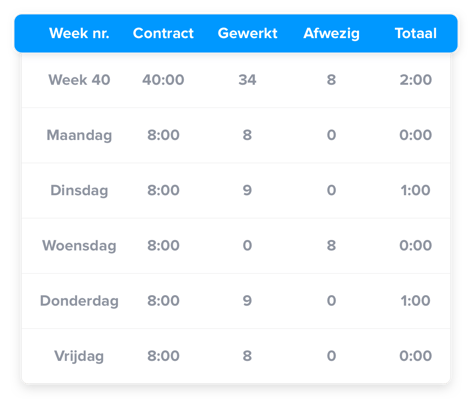This screenshot has width=472, height=399.
Task: Click the Woensdag row label
Action: (x=79, y=246)
